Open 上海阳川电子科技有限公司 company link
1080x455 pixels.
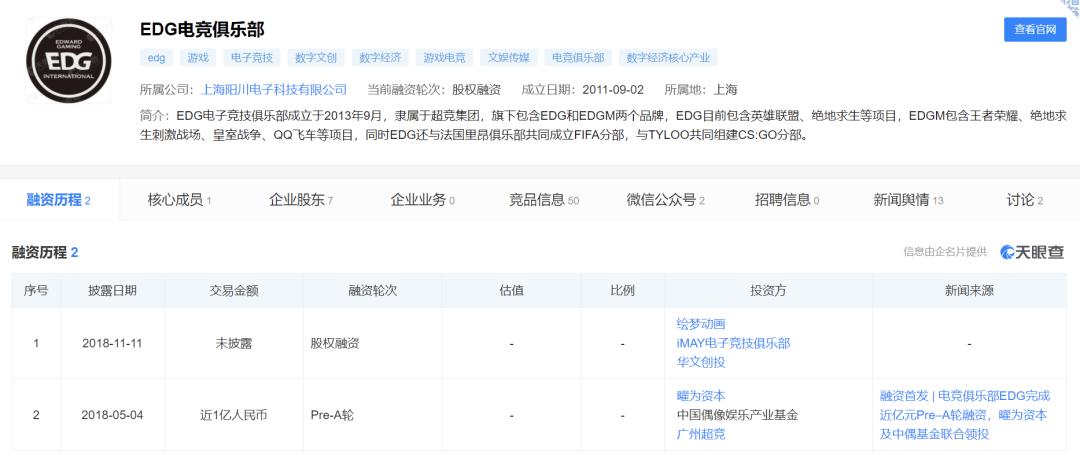[x=274, y=89]
